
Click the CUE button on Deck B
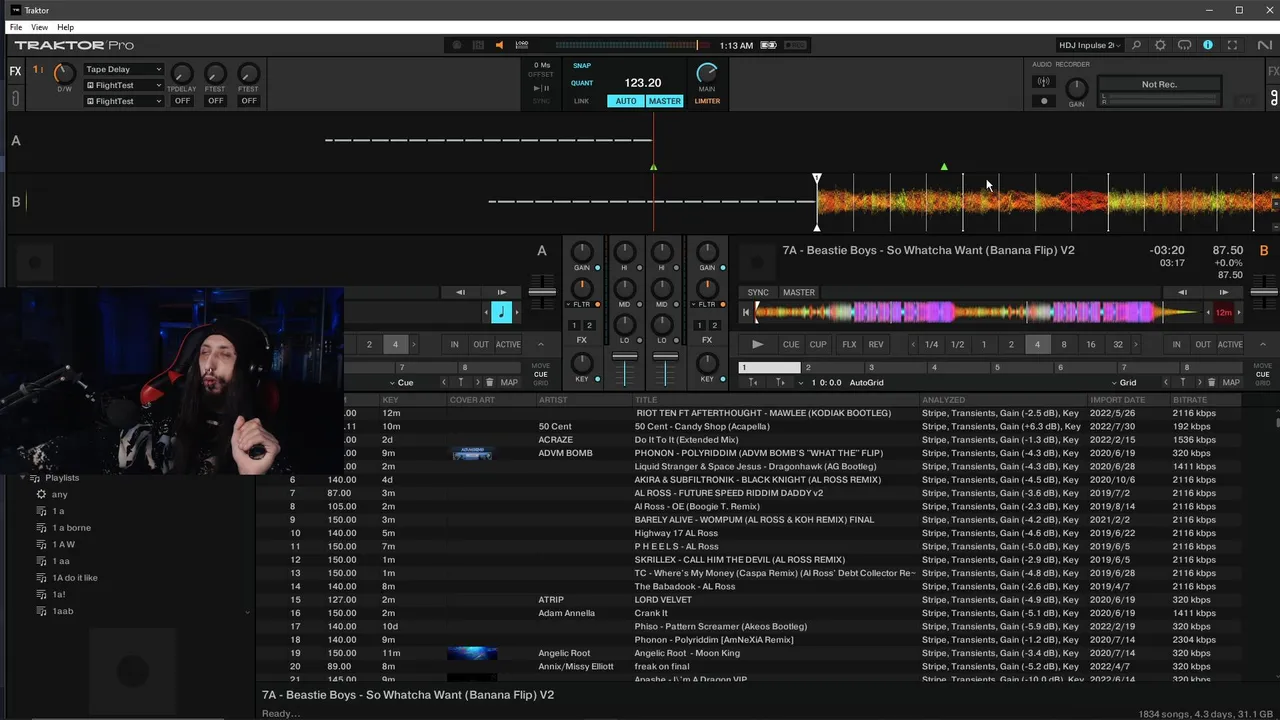(791, 344)
